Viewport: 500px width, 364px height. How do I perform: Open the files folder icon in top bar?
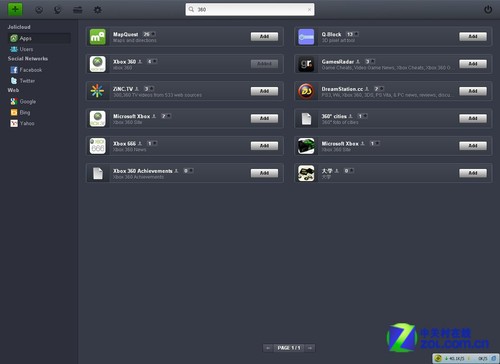coord(78,10)
